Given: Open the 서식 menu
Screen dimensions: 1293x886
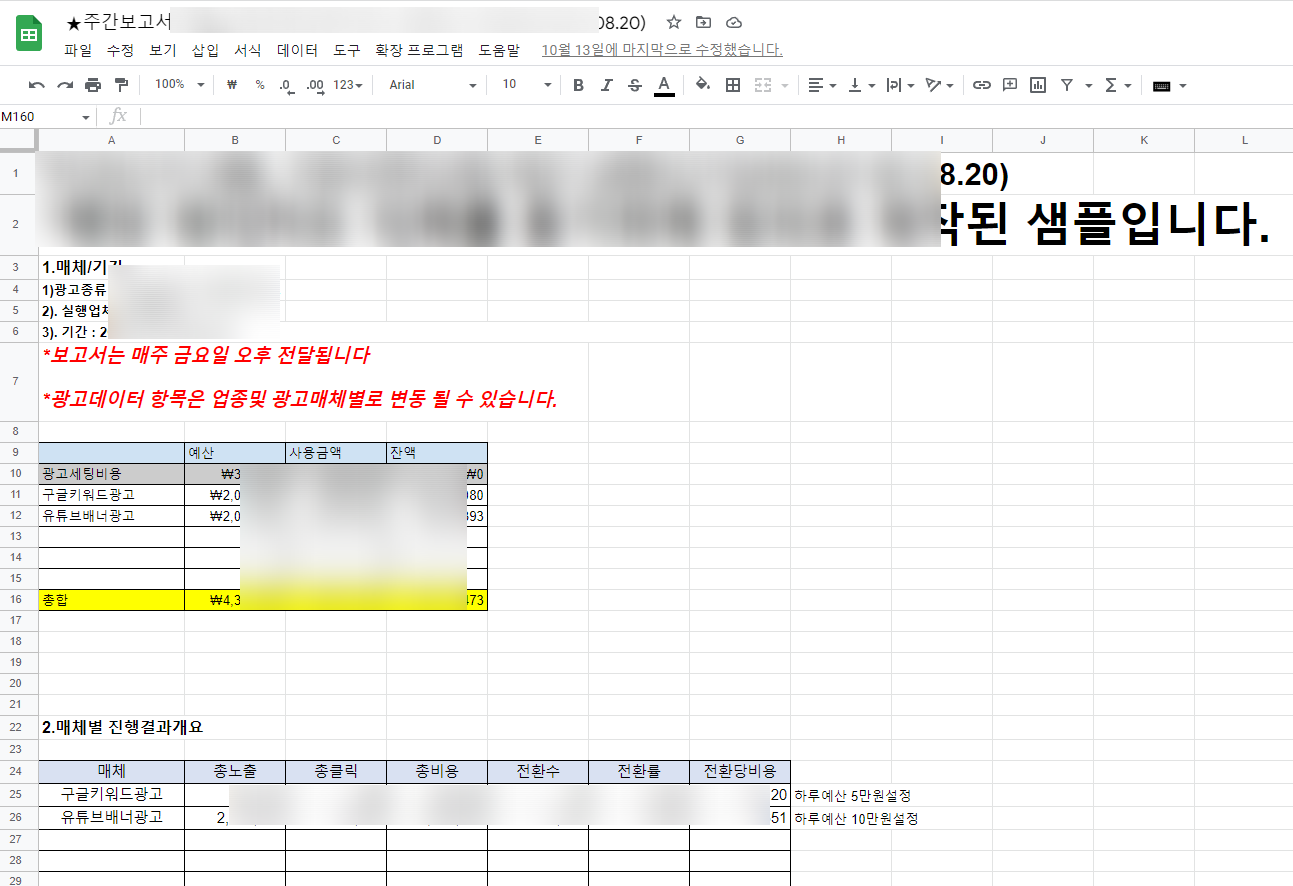Looking at the screenshot, I should (248, 50).
